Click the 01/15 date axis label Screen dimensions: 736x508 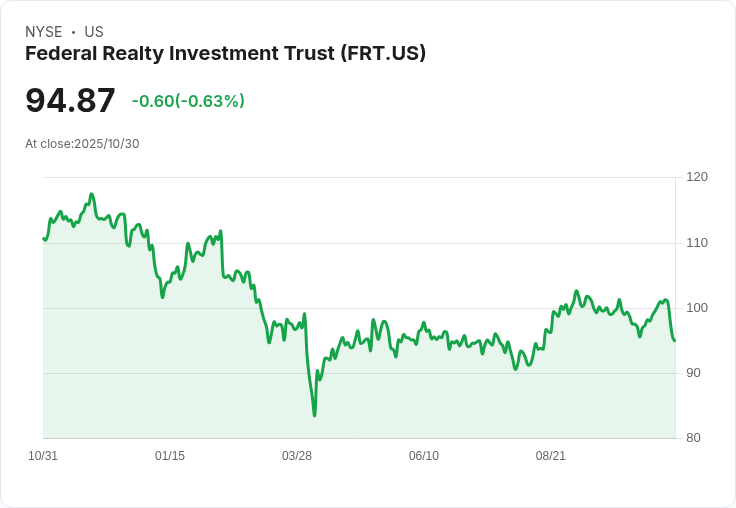(170, 456)
